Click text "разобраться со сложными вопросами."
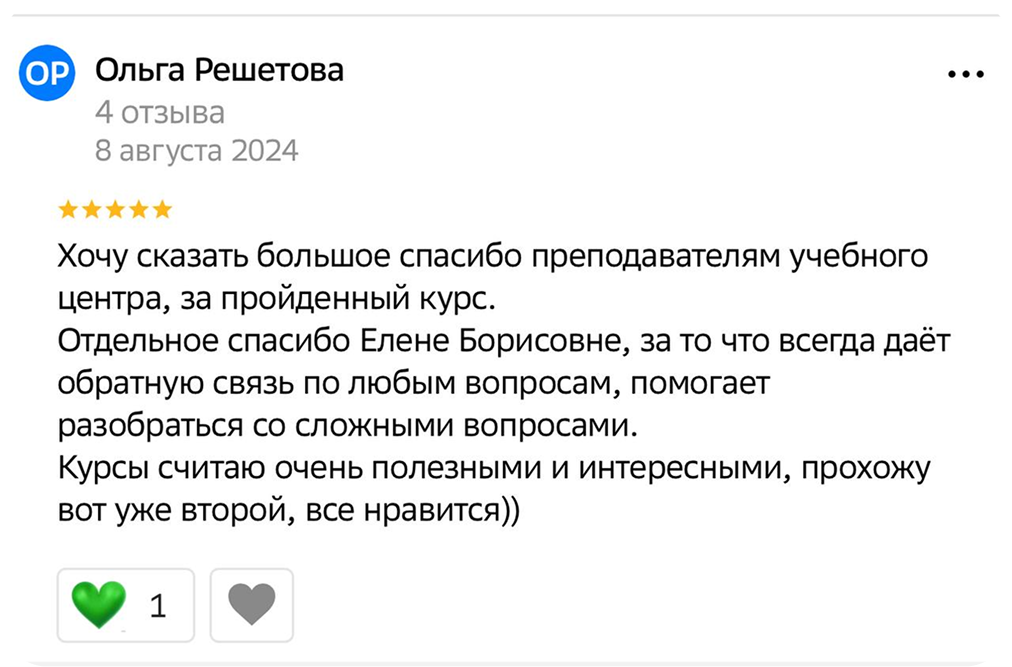 (x=346, y=426)
